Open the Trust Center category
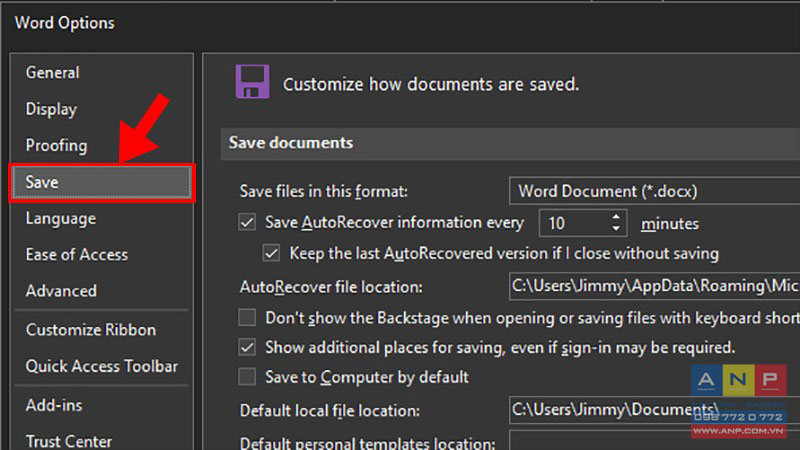Image resolution: width=800 pixels, height=450 pixels. tap(69, 441)
